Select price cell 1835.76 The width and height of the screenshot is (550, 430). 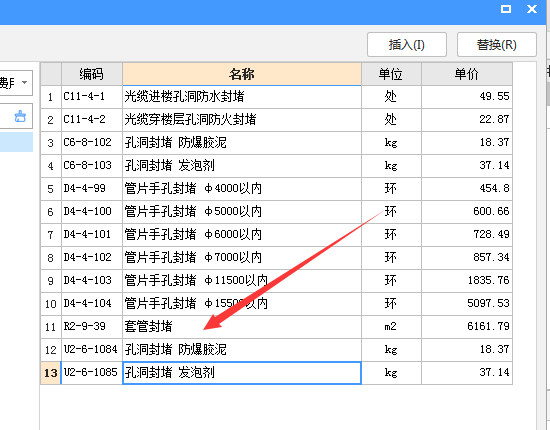[x=467, y=281]
